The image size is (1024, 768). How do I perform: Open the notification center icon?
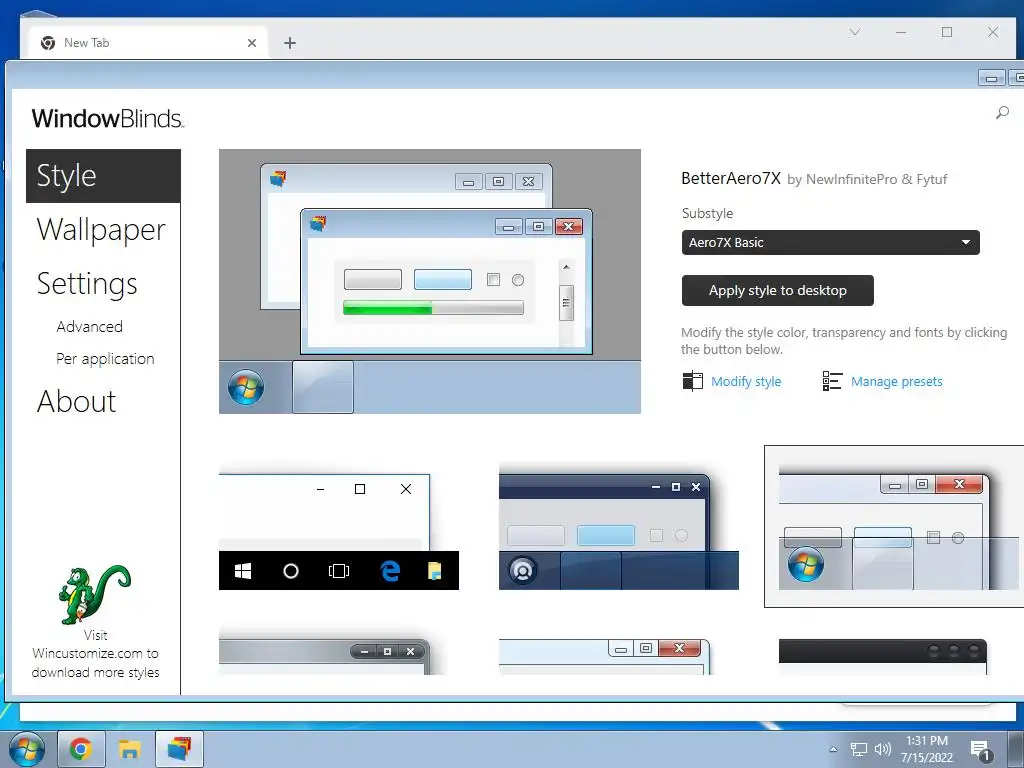pyautogui.click(x=981, y=750)
